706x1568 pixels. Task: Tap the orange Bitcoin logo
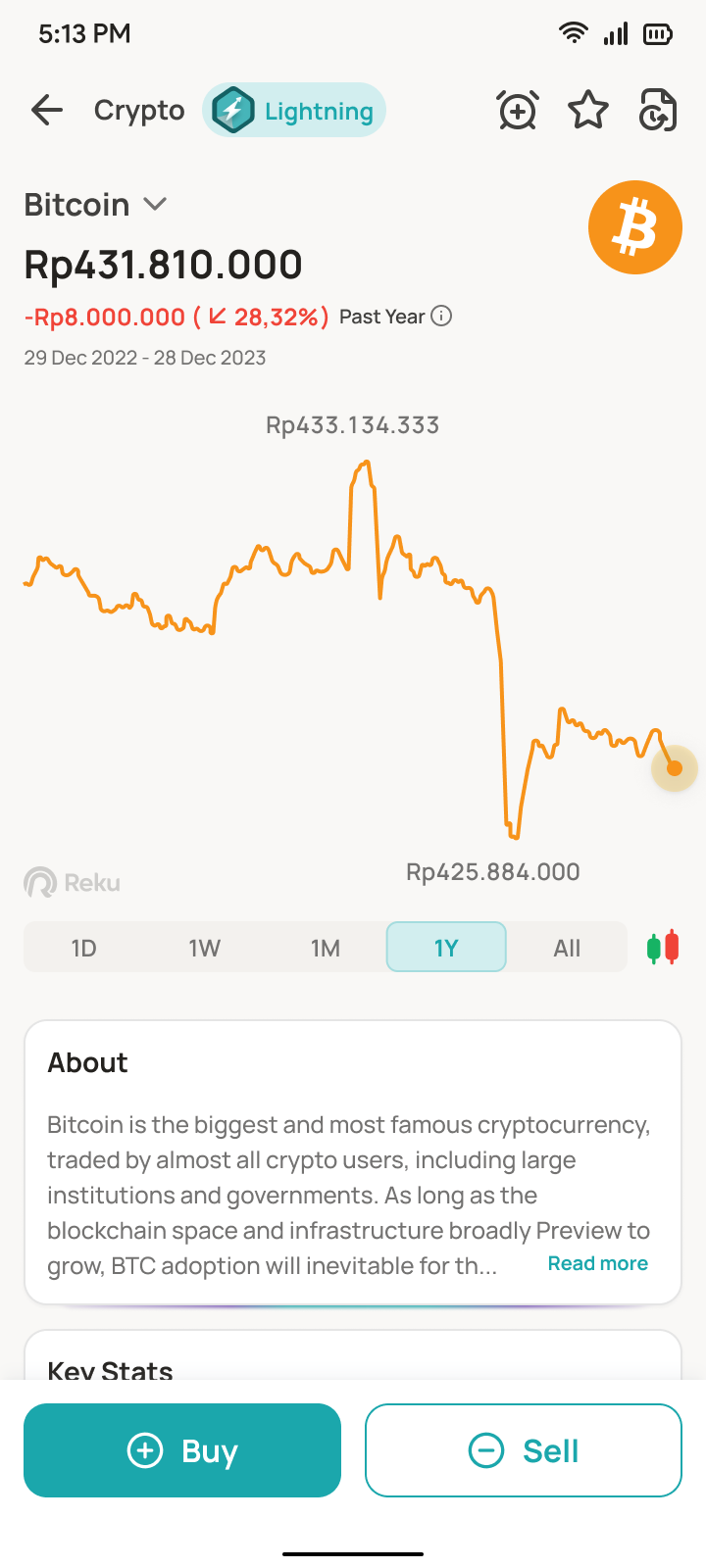pos(634,227)
